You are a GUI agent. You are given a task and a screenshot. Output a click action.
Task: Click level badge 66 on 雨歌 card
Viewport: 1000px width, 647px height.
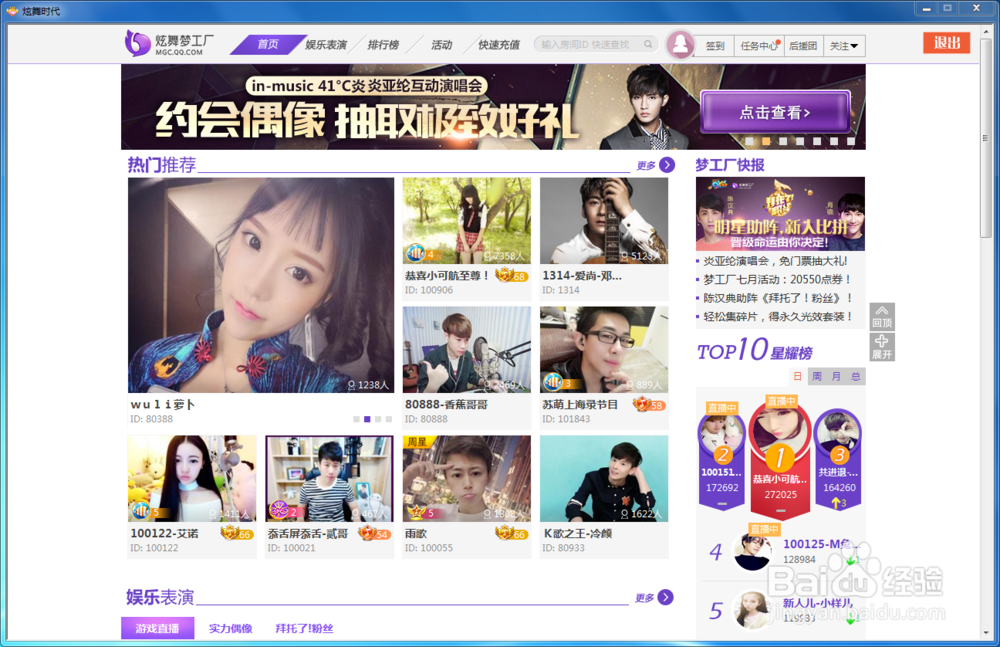click(511, 533)
